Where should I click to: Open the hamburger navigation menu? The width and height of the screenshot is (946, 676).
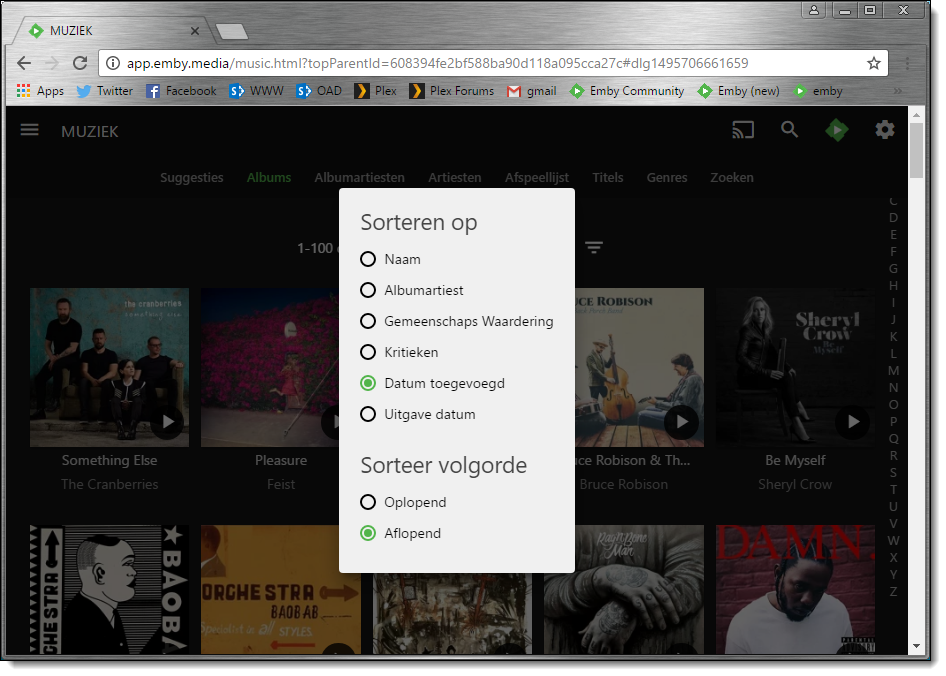[30, 130]
